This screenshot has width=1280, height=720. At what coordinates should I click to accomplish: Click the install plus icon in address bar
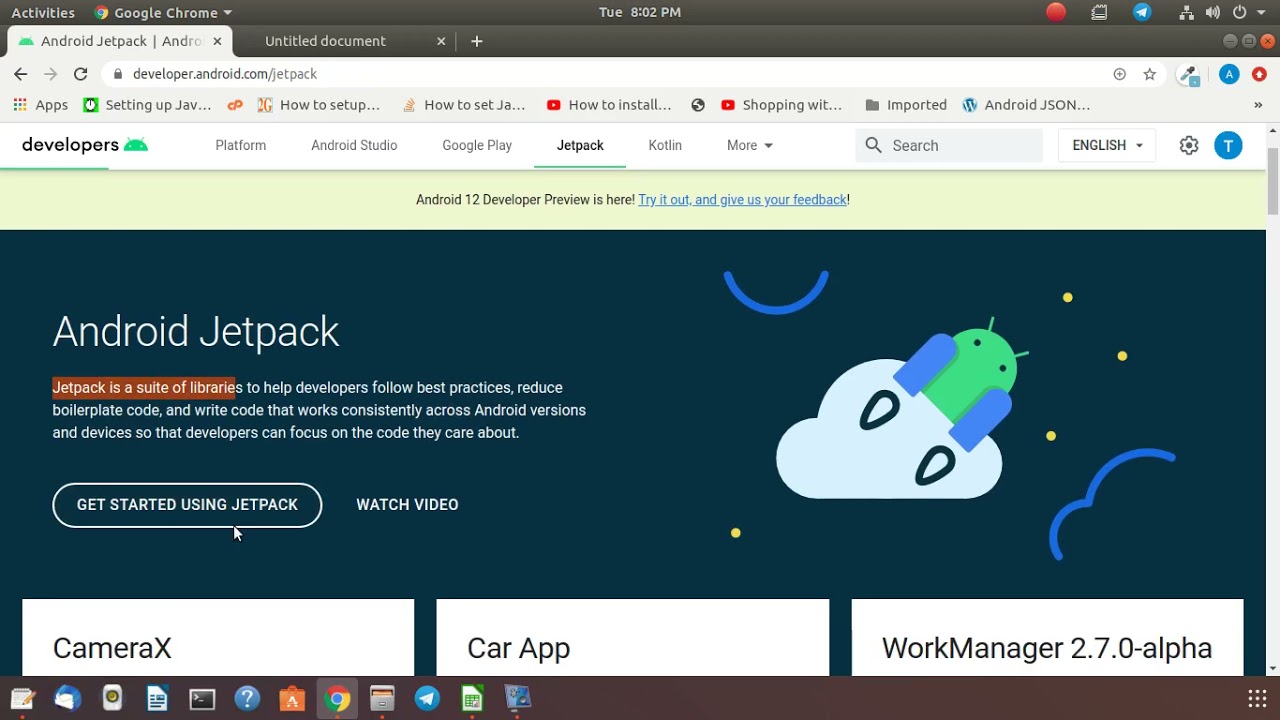tap(1120, 74)
